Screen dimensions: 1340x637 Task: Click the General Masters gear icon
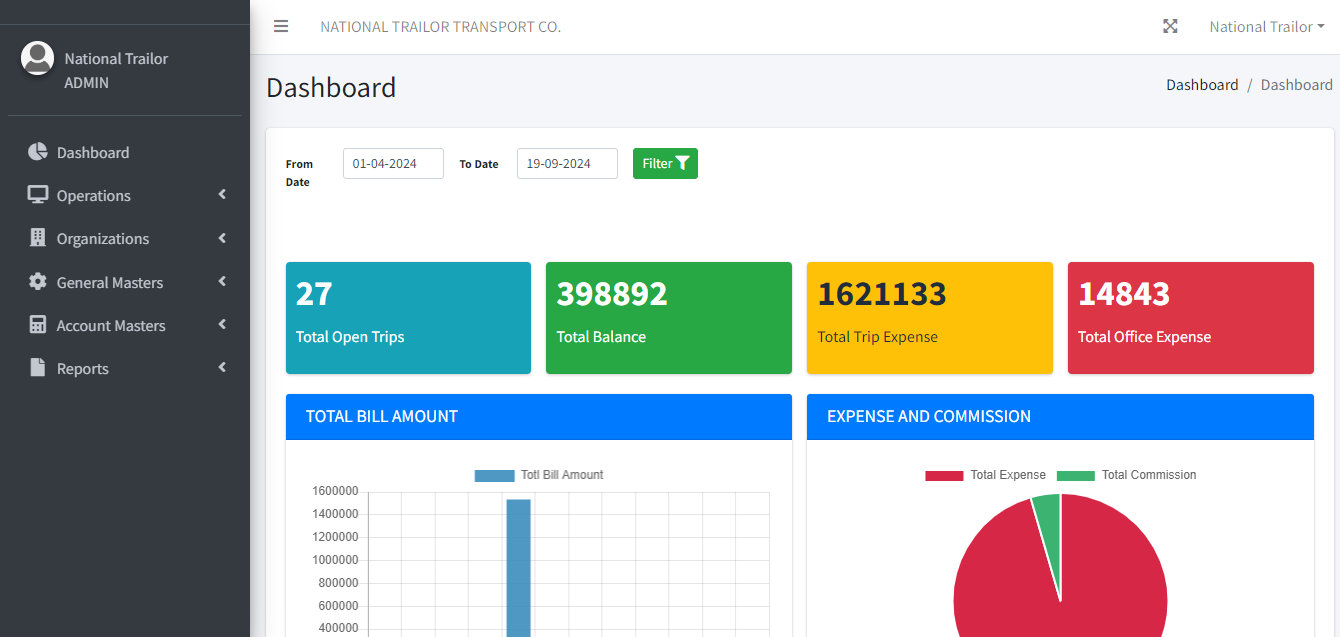click(38, 282)
